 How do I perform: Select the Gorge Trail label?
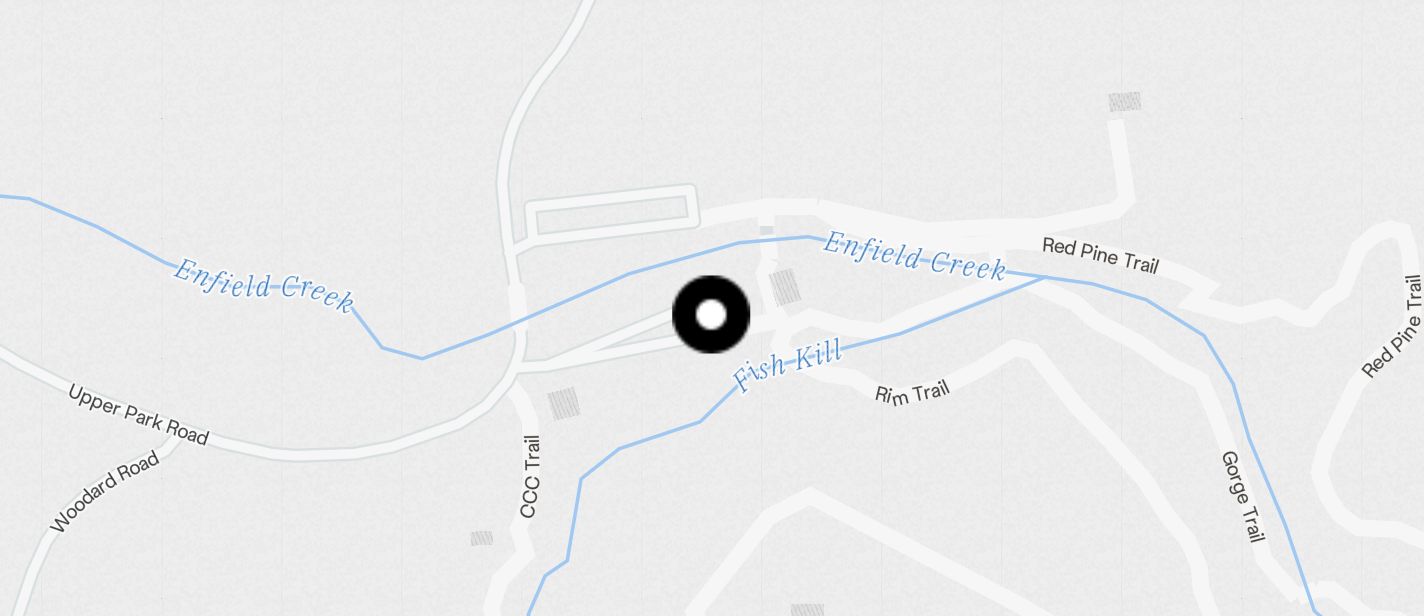click(1240, 497)
